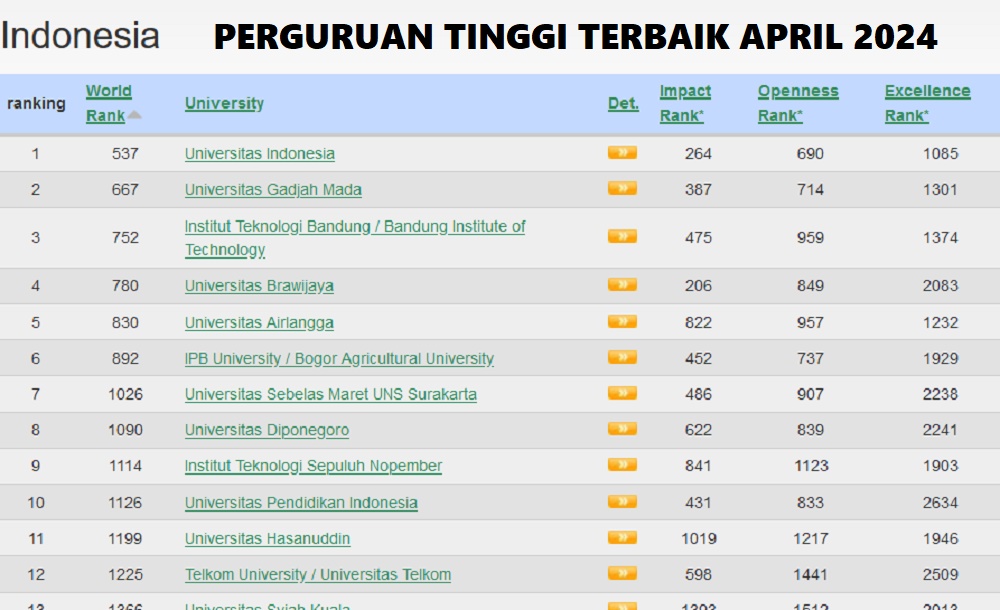Open Universitas Pendidikan Indonesia link
This screenshot has height=610, width=1000.
click(301, 502)
